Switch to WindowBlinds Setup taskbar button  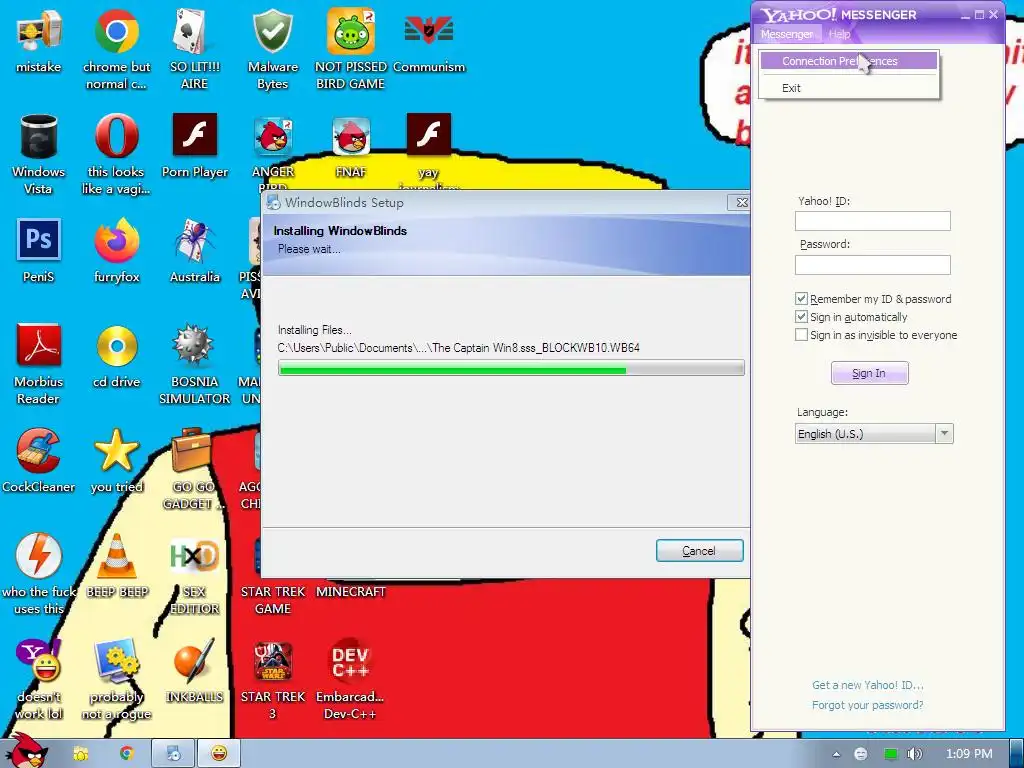coord(174,754)
